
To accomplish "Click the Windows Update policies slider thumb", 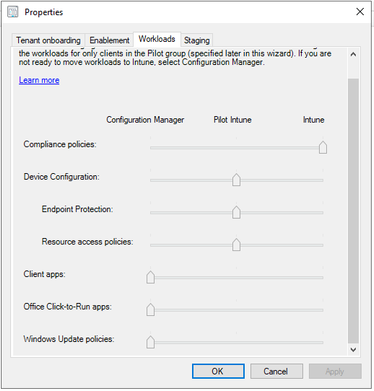I will pos(151,342).
